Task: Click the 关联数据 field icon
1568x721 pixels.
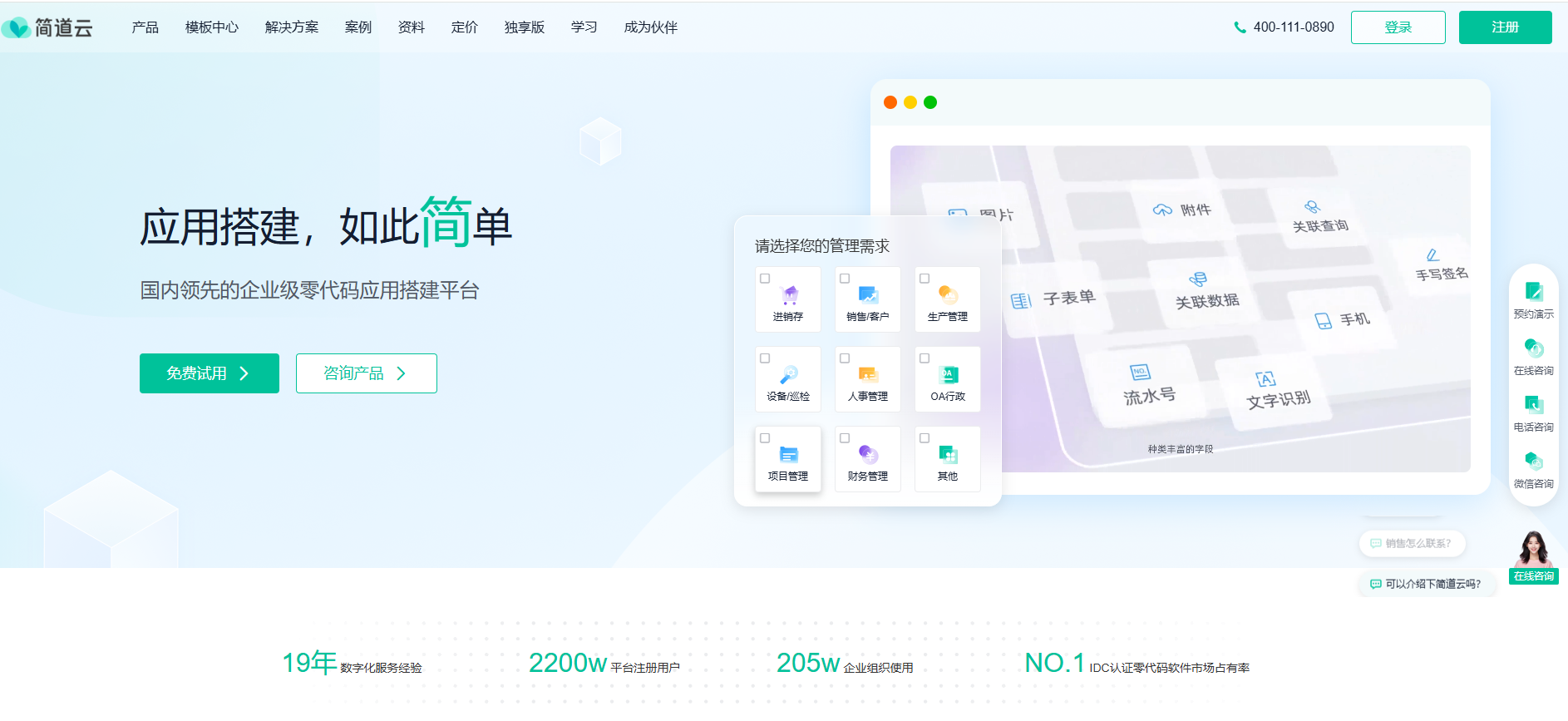Action: pos(1198,279)
